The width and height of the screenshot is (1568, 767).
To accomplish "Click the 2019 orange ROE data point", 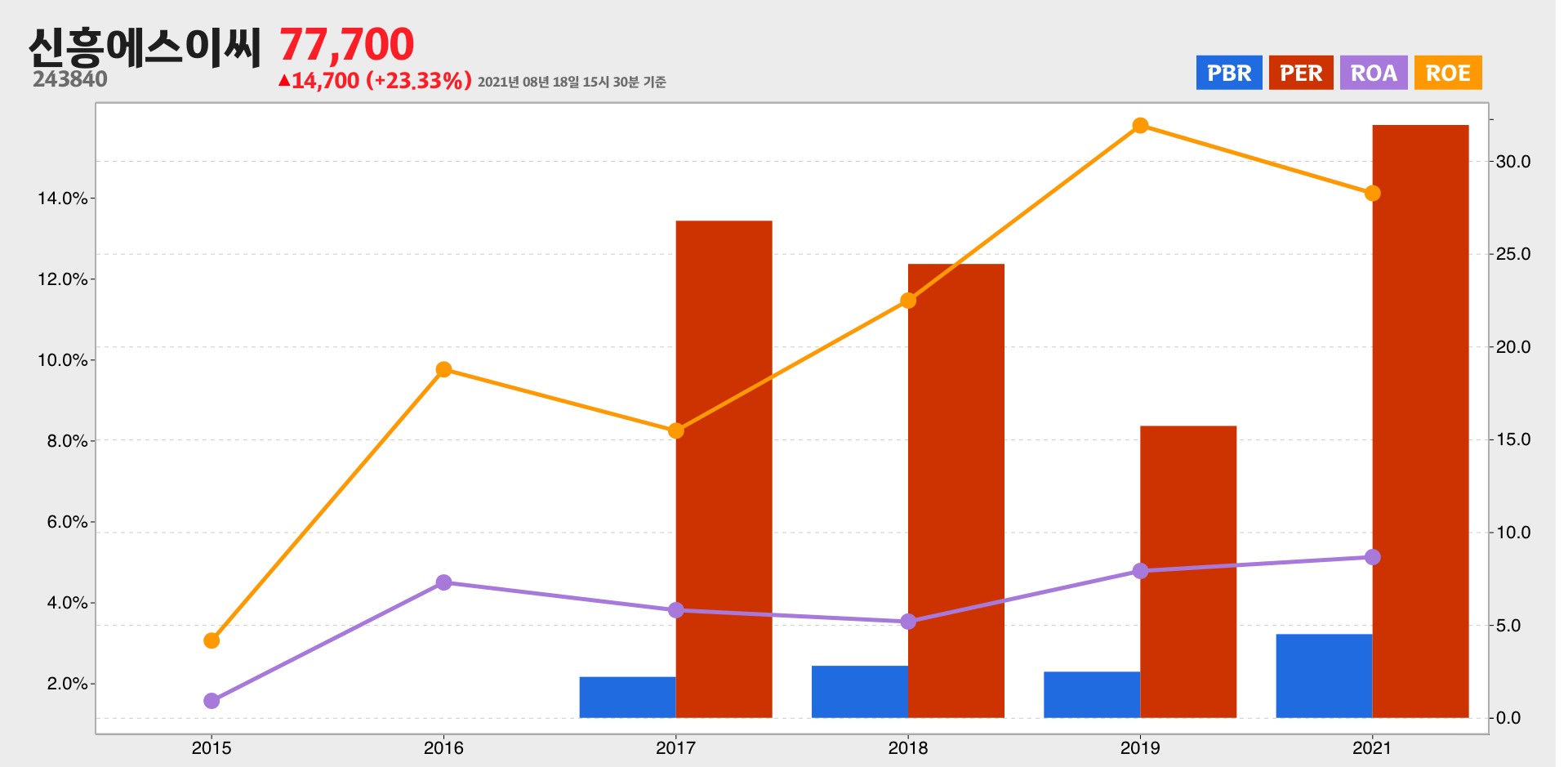I will tap(1140, 125).
